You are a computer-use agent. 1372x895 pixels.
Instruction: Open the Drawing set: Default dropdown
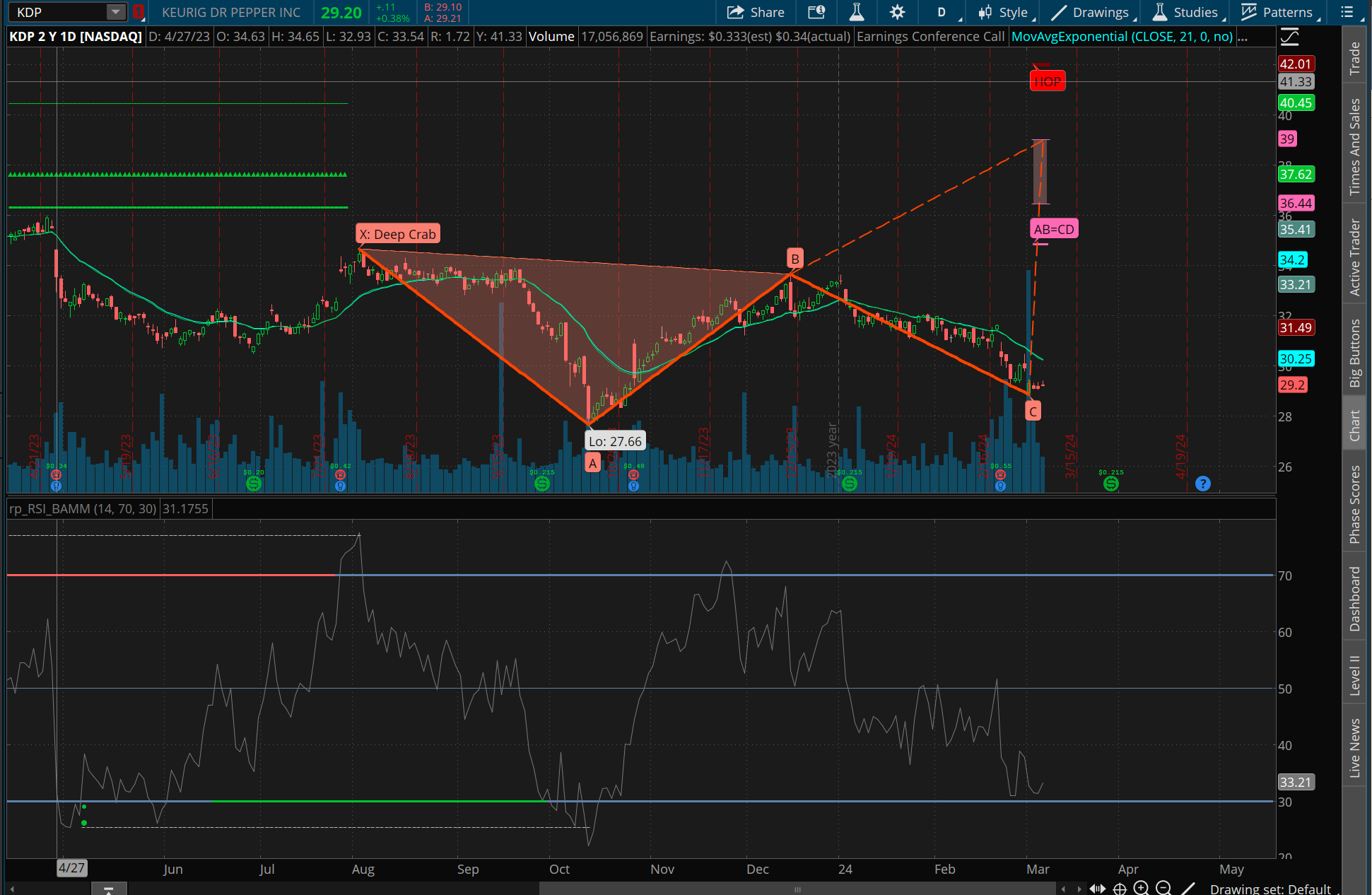click(x=1270, y=889)
